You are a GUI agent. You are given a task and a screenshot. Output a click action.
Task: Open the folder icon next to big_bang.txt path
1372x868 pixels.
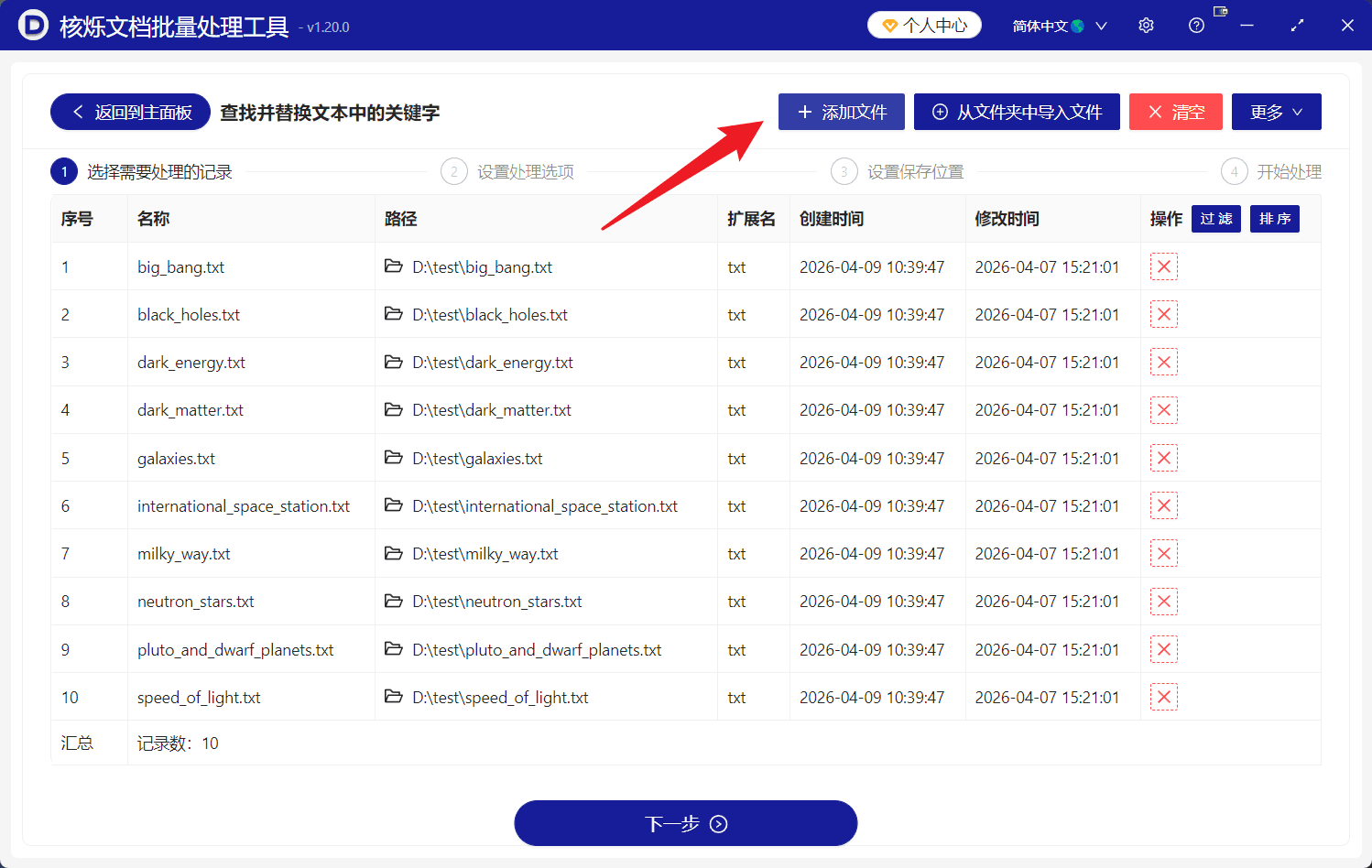(x=393, y=266)
